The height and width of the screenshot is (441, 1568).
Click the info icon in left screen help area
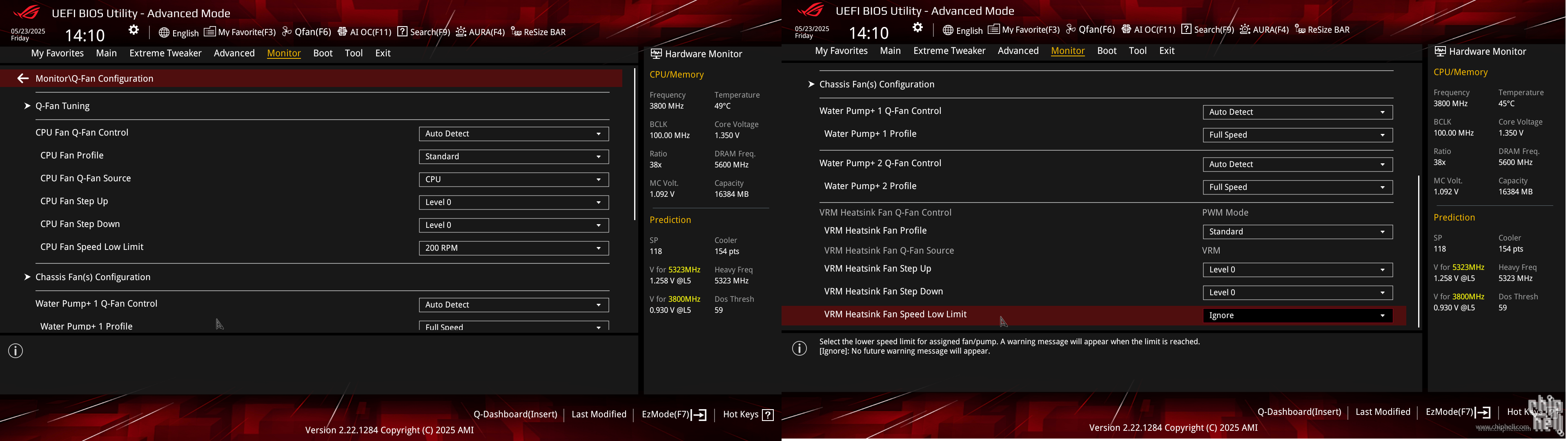(16, 351)
